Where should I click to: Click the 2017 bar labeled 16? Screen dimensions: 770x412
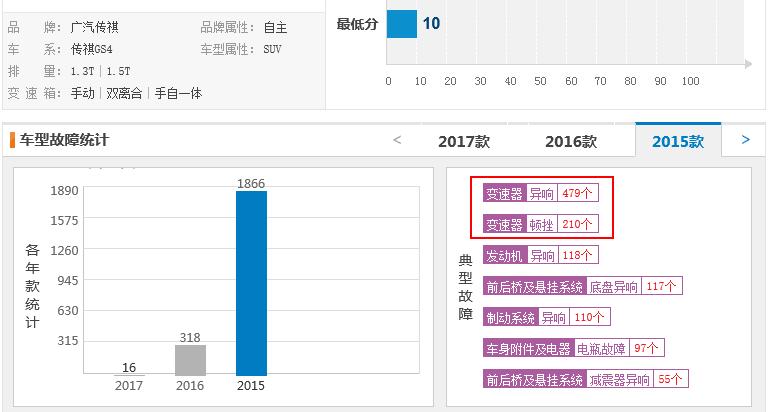tap(129, 375)
